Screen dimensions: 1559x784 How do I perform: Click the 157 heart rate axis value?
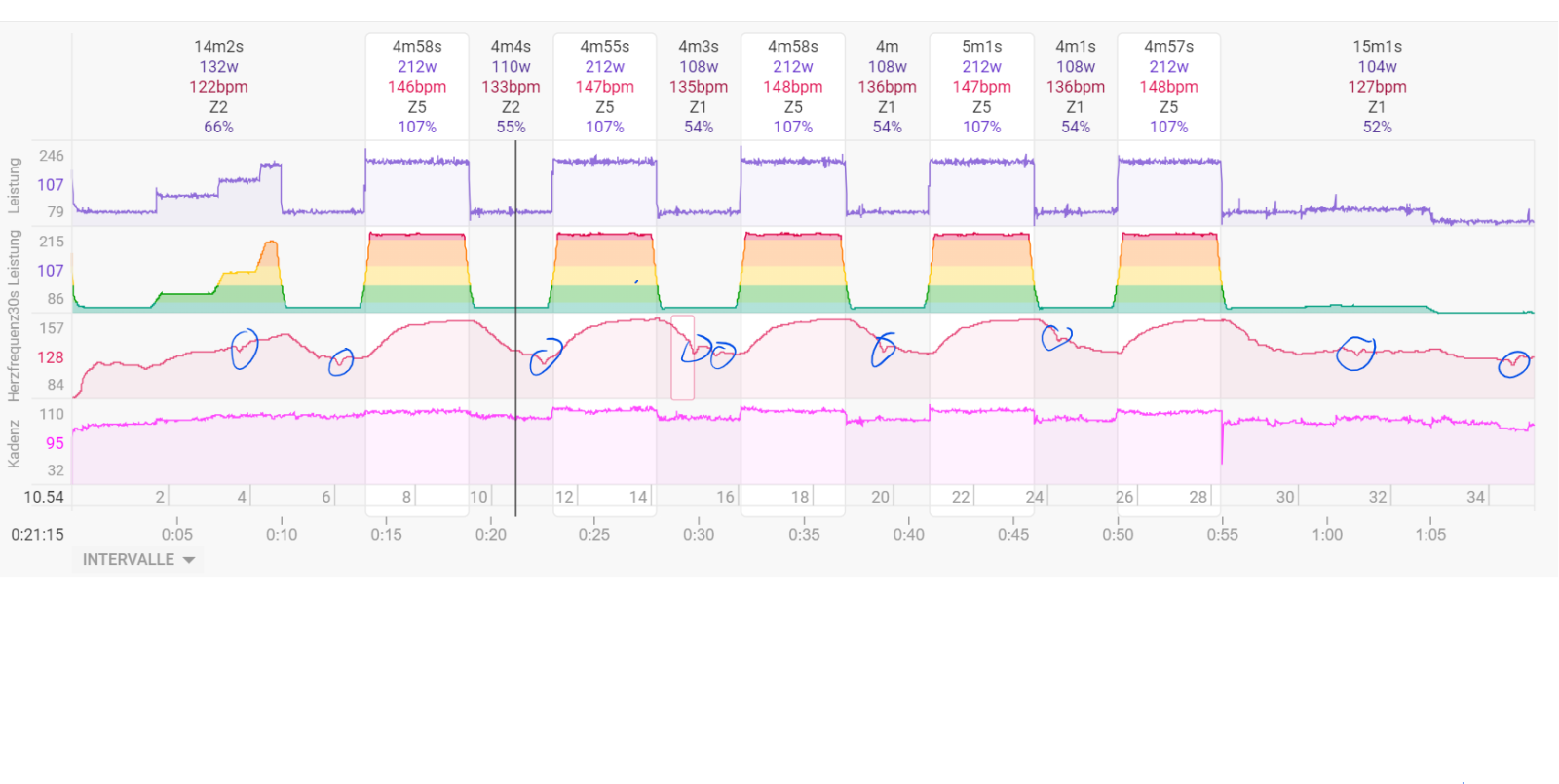[52, 328]
